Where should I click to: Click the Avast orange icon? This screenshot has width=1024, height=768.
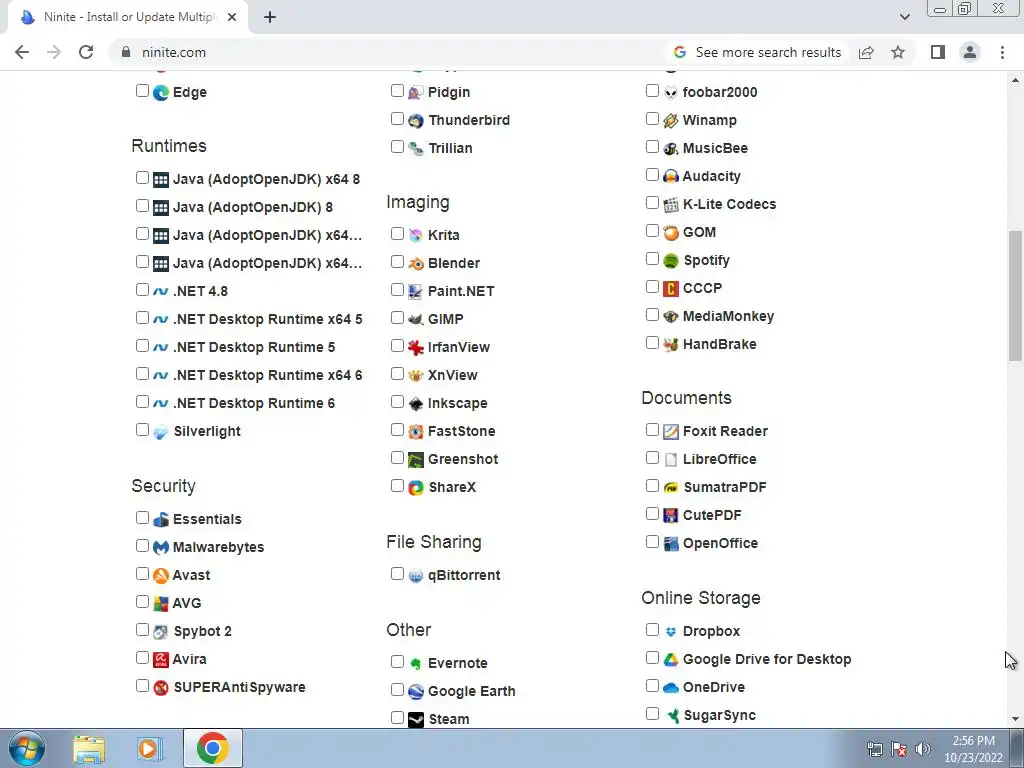[161, 575]
